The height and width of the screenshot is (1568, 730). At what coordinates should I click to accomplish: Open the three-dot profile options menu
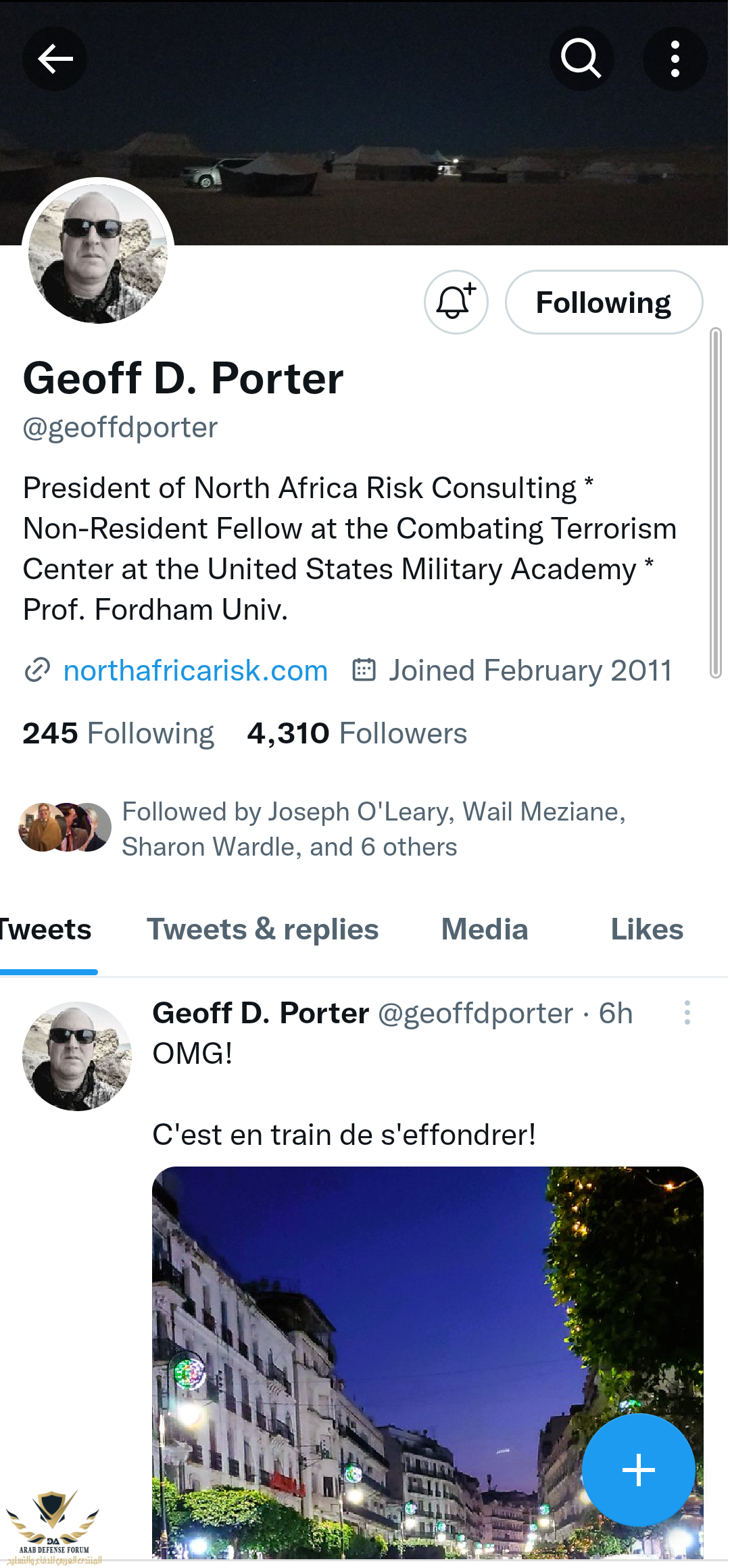[675, 59]
